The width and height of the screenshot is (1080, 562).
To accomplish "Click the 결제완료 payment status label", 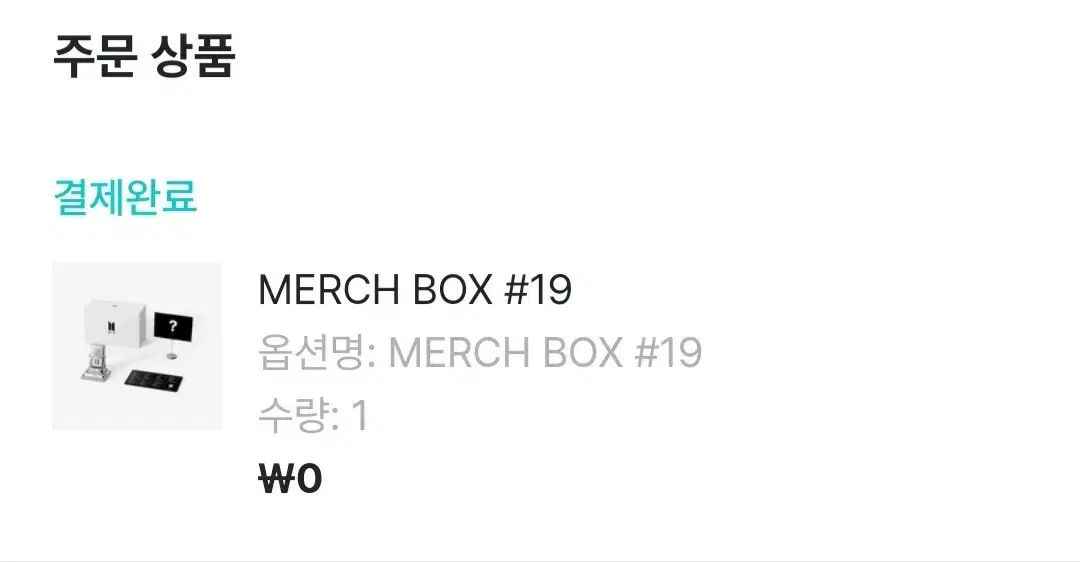I will tap(125, 197).
